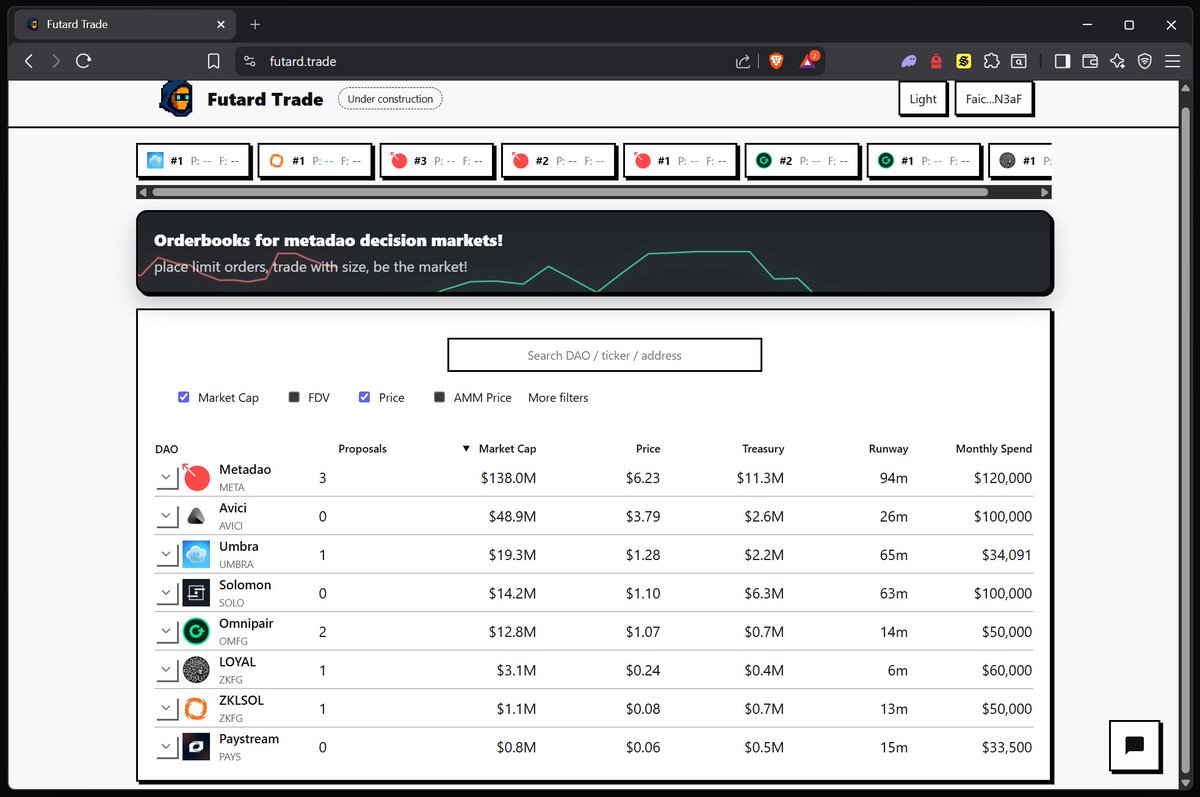Expand the Paystream row

pyautogui.click(x=167, y=748)
